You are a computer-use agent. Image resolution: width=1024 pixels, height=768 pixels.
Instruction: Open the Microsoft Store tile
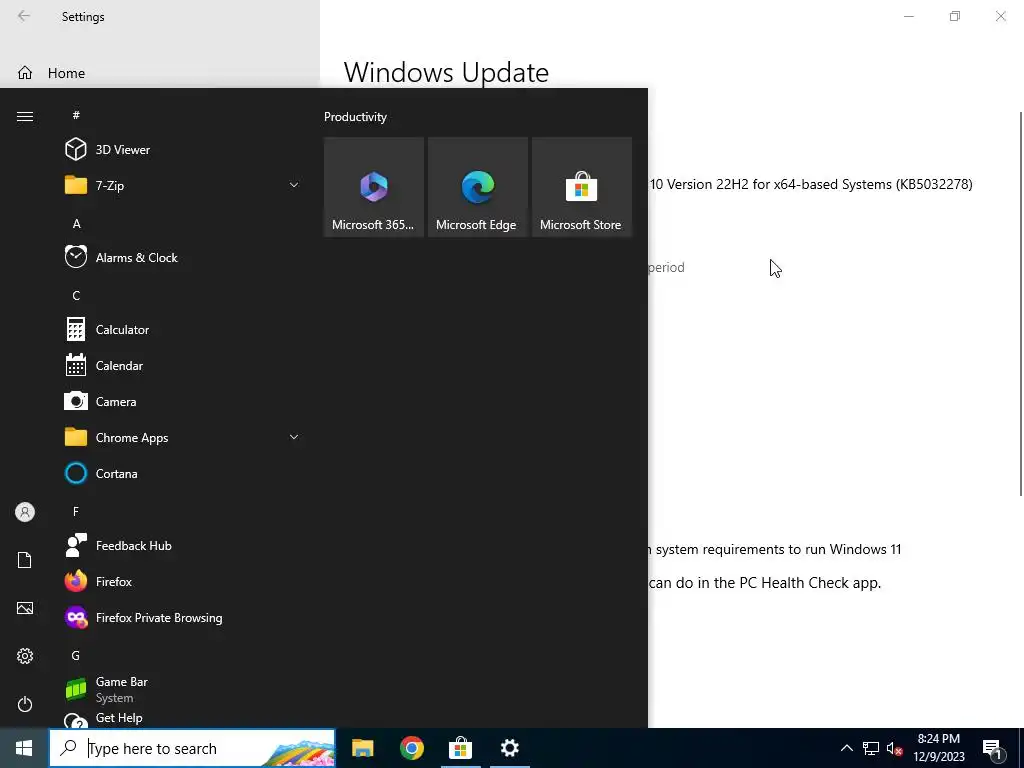pos(582,187)
